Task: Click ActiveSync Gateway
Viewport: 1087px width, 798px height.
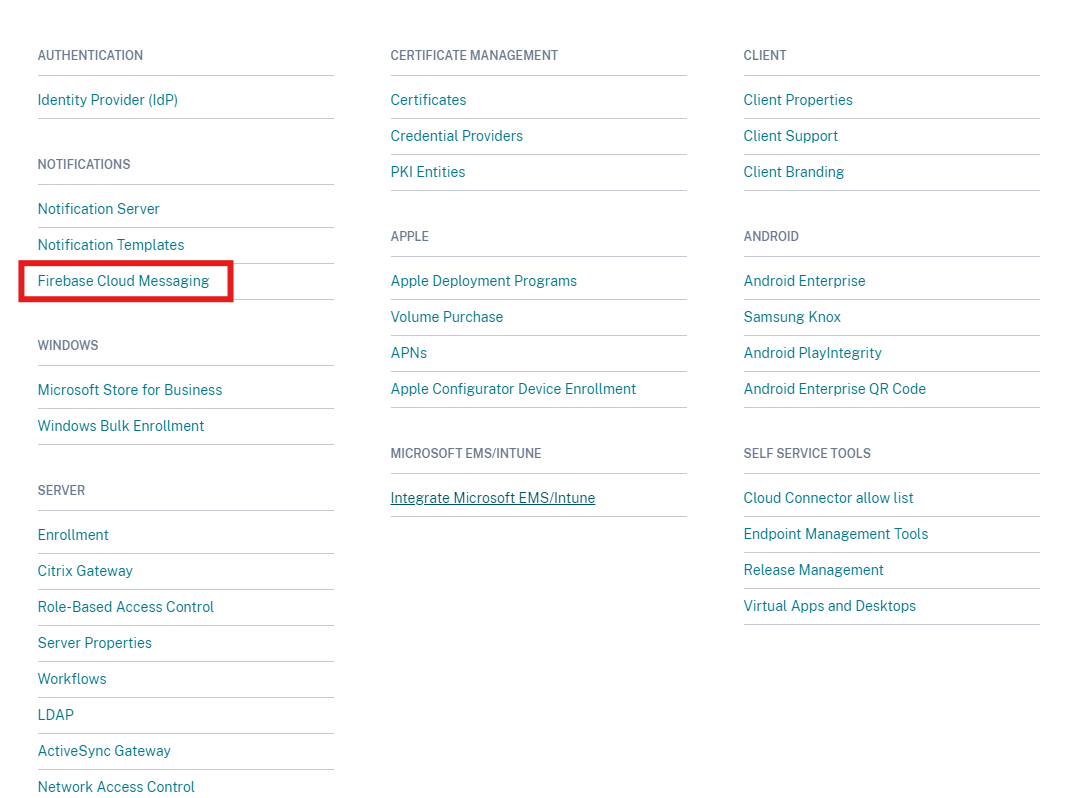Action: coord(104,751)
